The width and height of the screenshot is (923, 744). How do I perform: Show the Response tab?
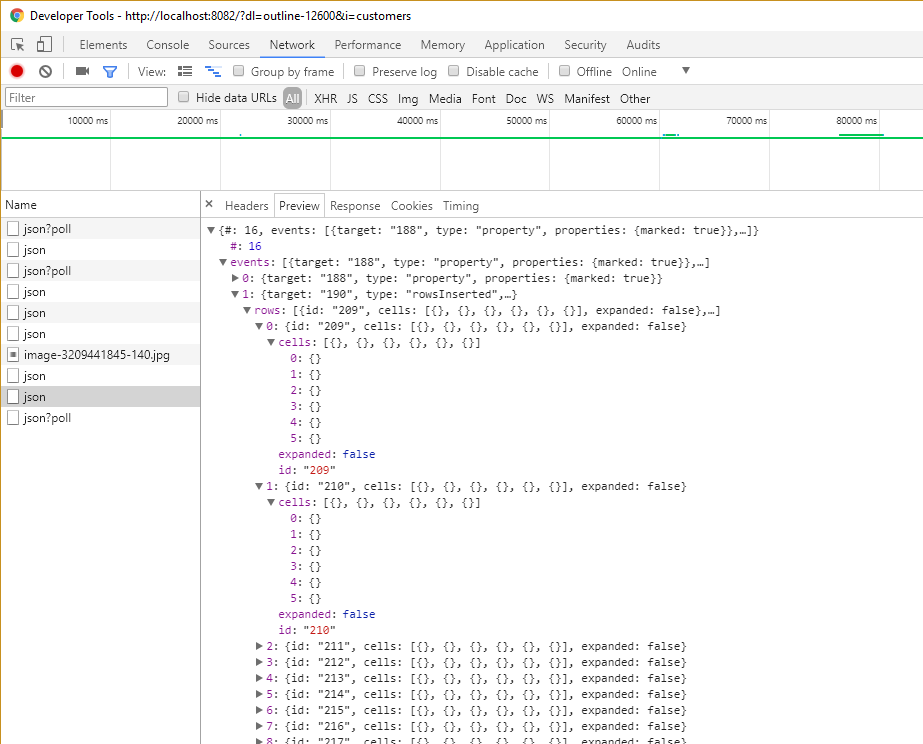(x=355, y=205)
